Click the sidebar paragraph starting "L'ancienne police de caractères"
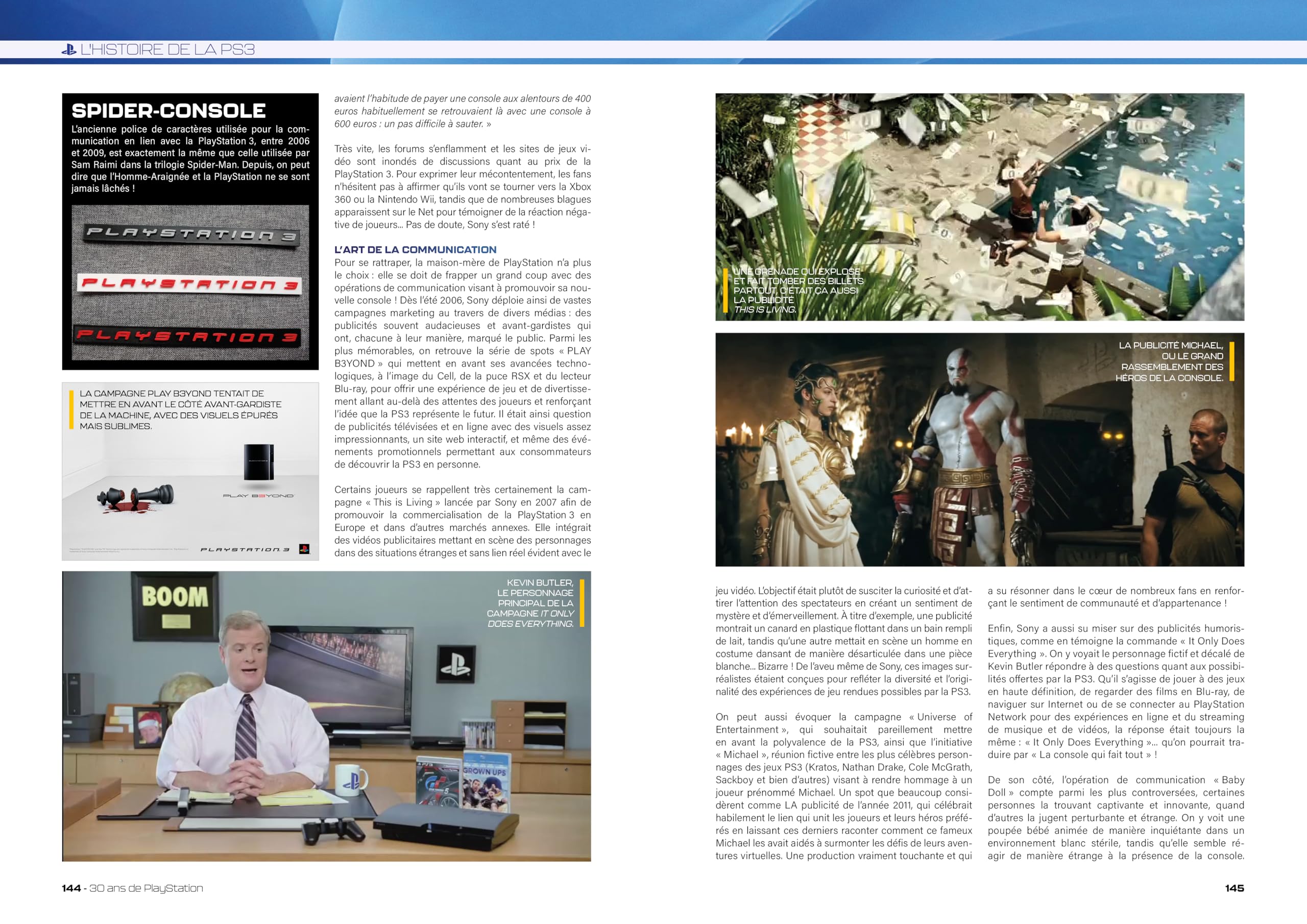1307x924 pixels. tap(190, 159)
